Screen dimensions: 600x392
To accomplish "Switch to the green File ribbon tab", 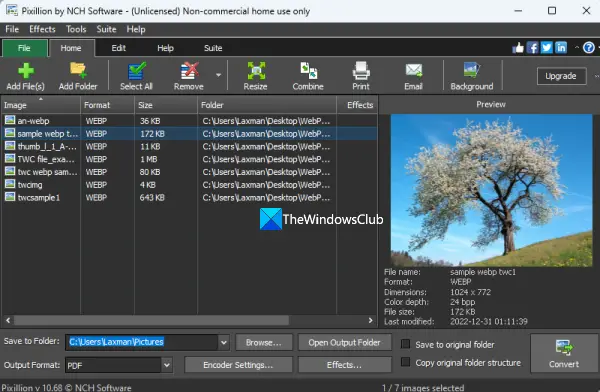I will pyautogui.click(x=24, y=48).
